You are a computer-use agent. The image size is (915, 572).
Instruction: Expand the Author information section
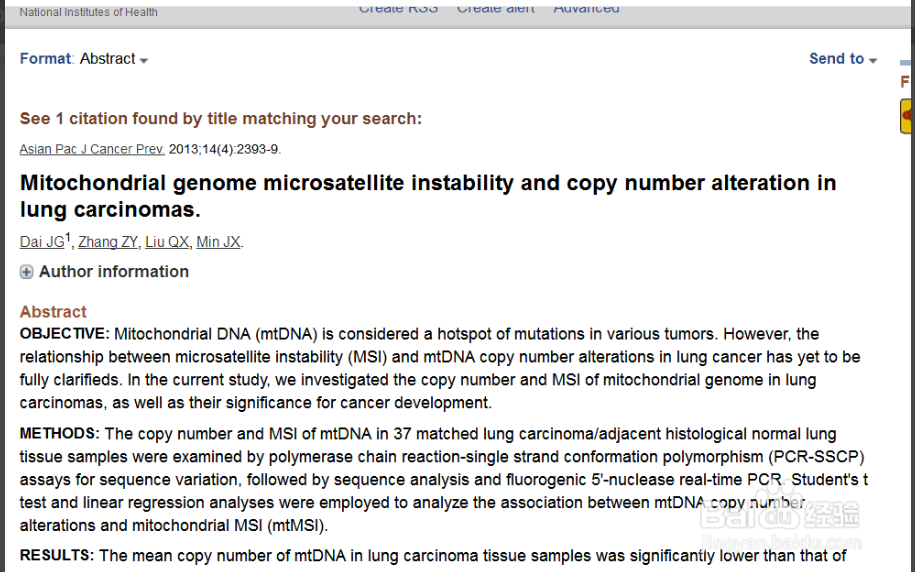[113, 272]
